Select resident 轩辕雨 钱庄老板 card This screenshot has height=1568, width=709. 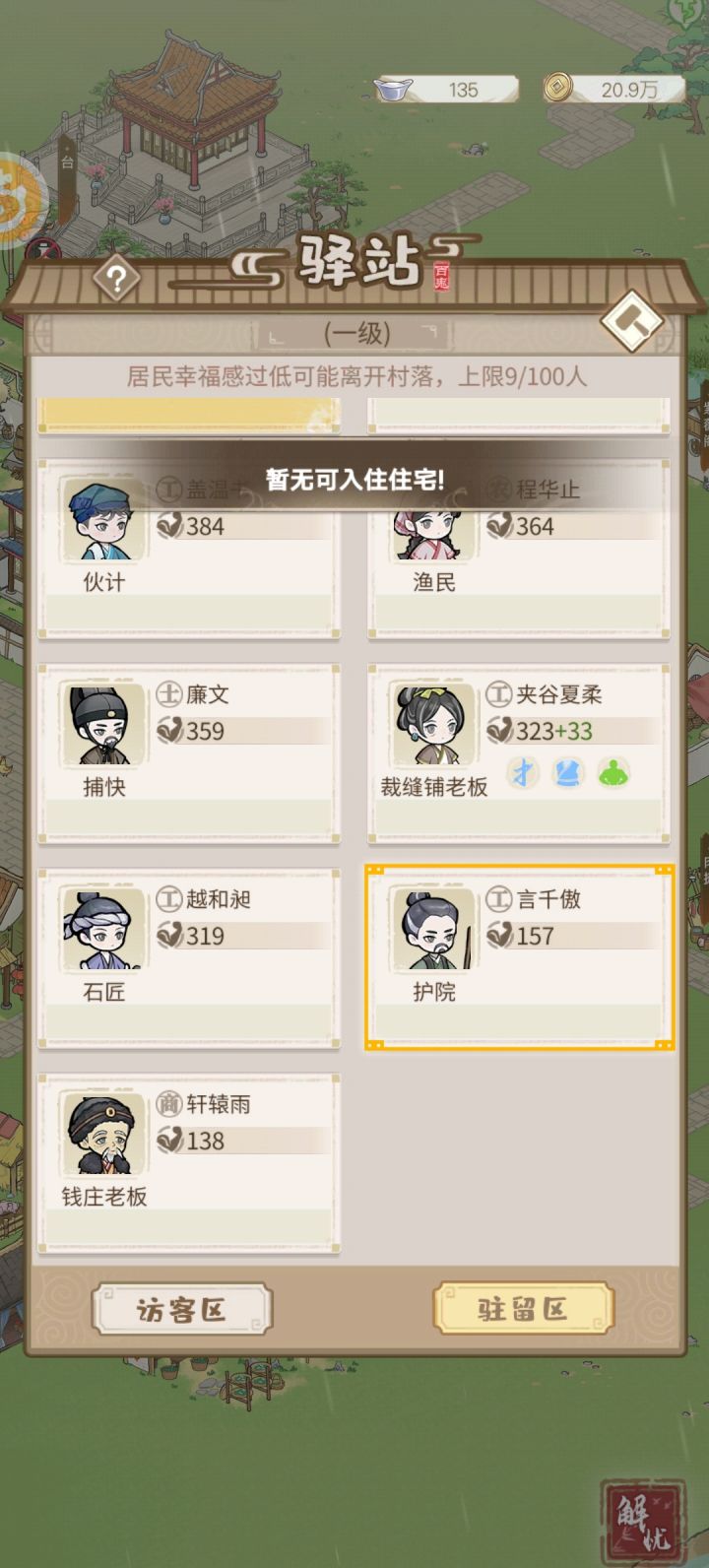pos(189,1163)
